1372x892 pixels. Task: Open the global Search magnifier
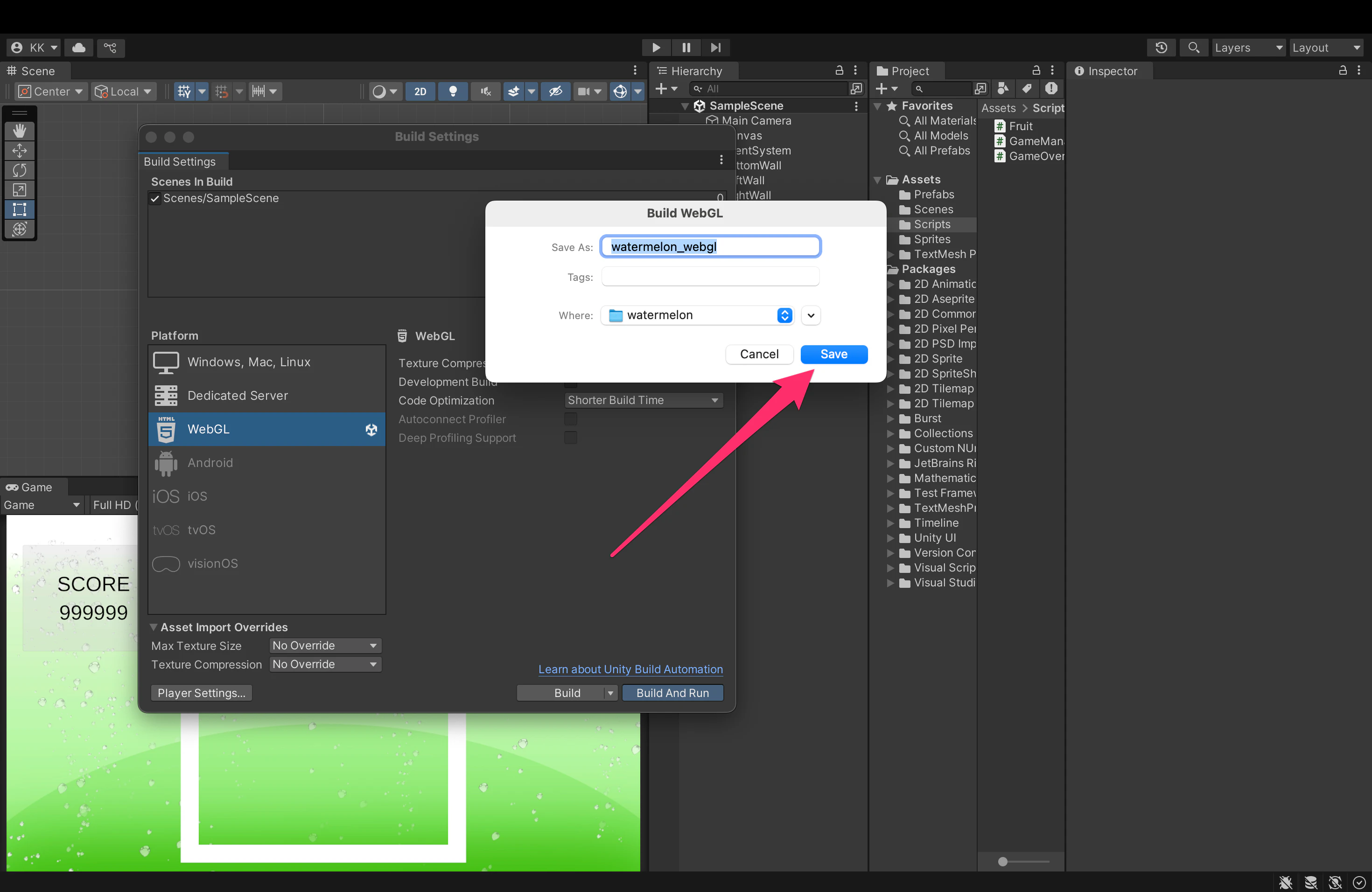pyautogui.click(x=1193, y=47)
